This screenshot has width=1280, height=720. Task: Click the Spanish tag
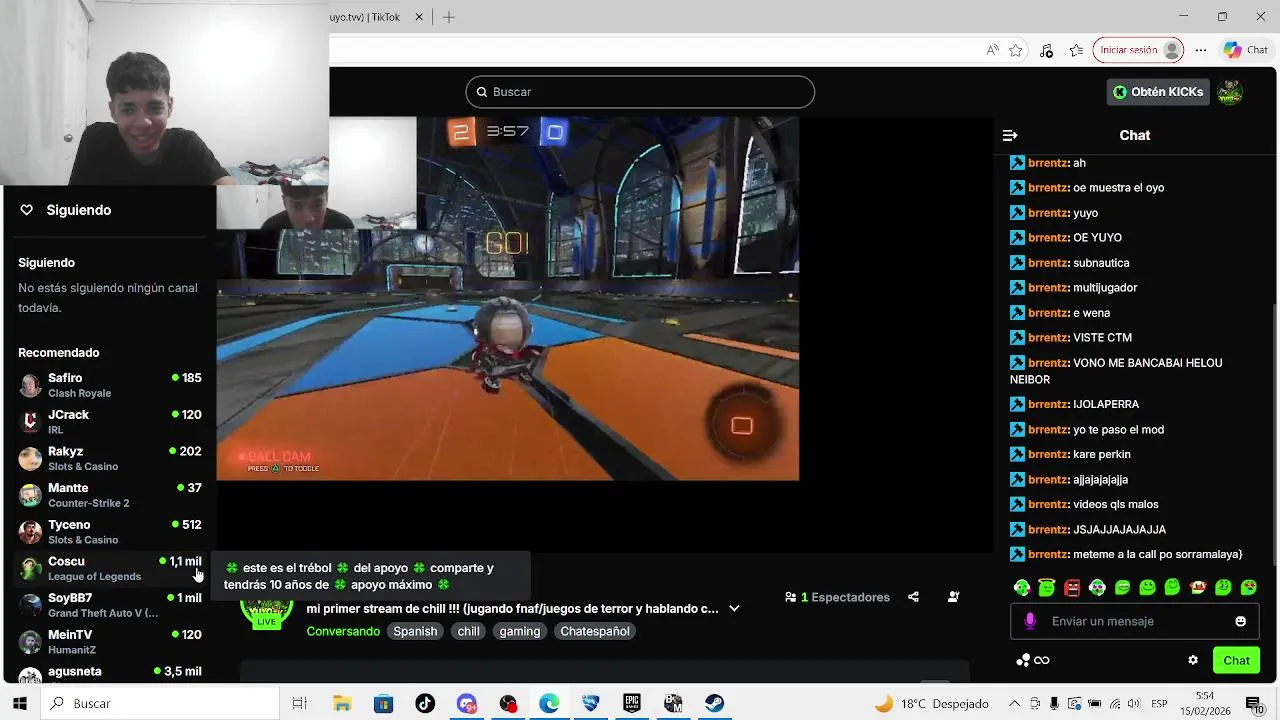point(415,631)
